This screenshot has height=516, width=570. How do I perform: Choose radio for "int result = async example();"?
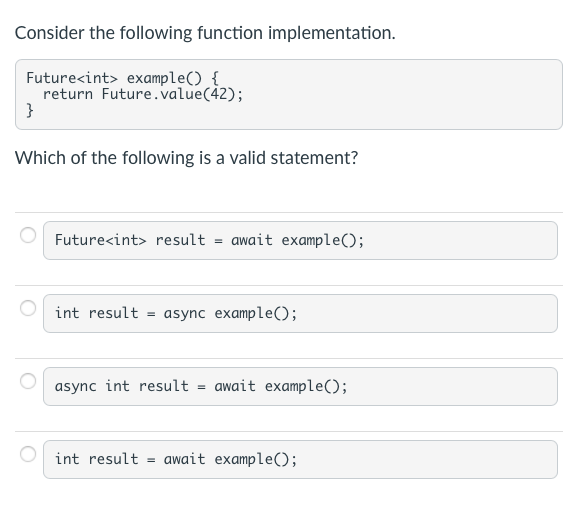coord(28,308)
